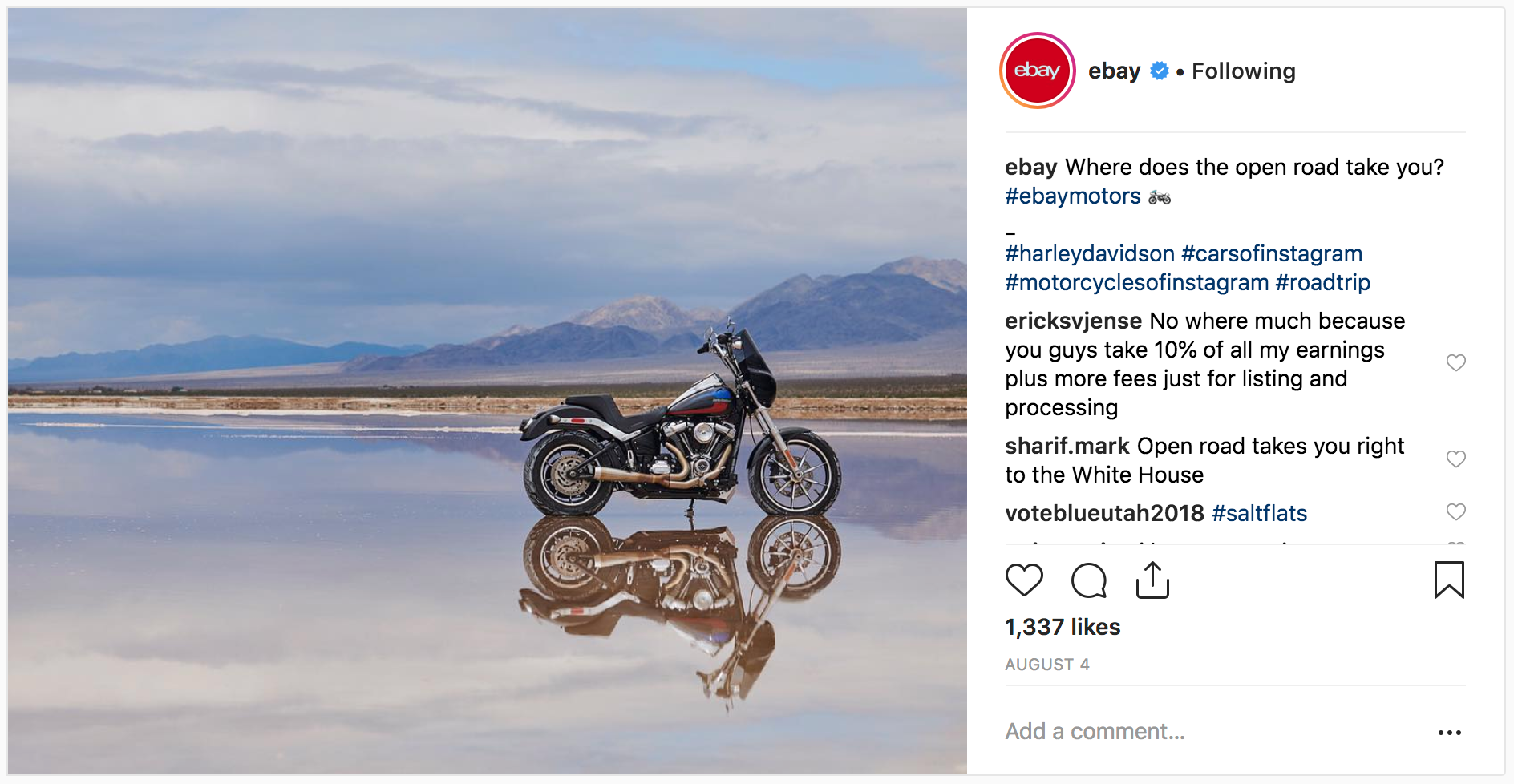The width and height of the screenshot is (1514, 784).
Task: Open the #harleydavidson hashtag
Action: [x=1090, y=254]
